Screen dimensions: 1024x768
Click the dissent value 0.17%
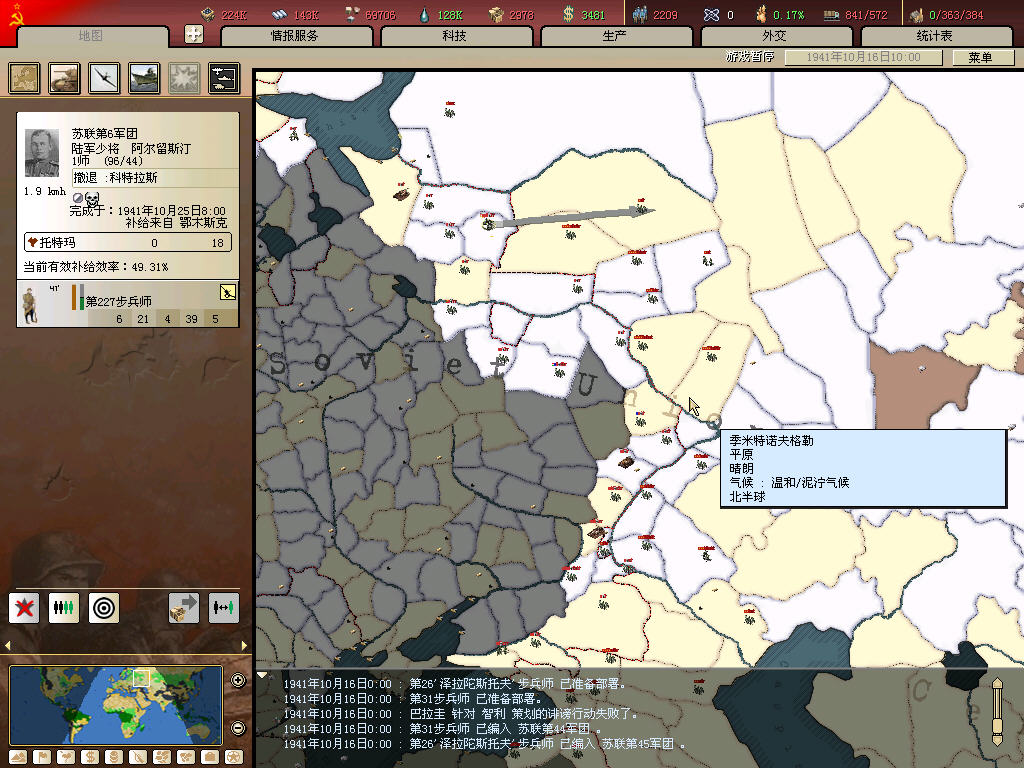coord(788,15)
